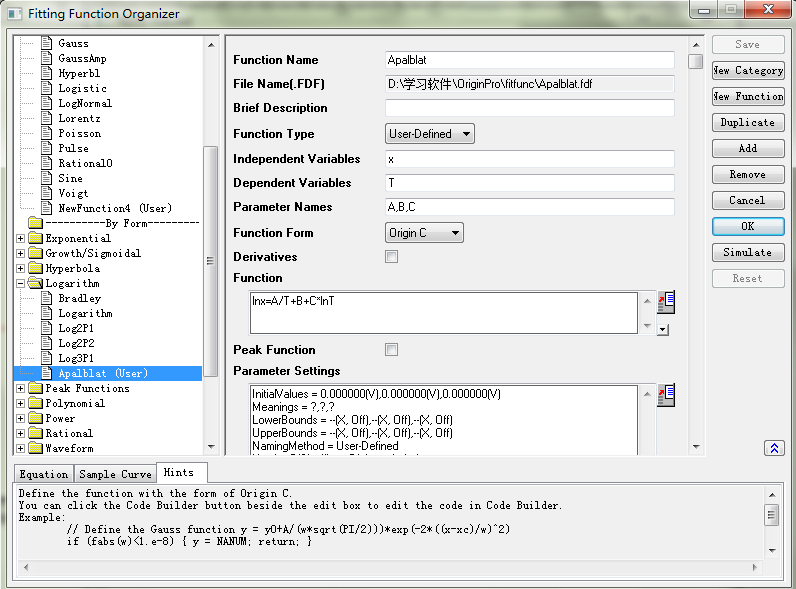Open the Function Type dropdown

429,134
